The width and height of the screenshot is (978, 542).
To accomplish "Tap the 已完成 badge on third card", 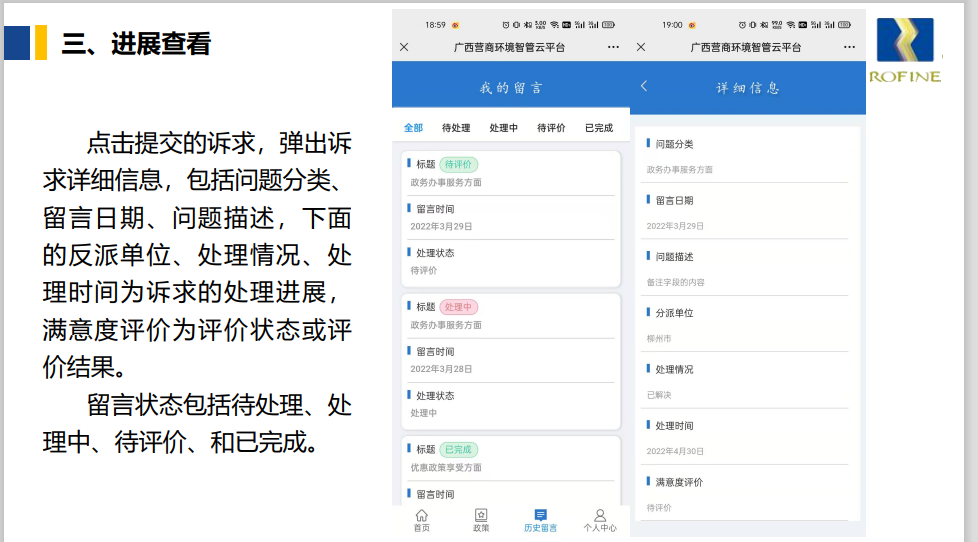I will 459,450.
